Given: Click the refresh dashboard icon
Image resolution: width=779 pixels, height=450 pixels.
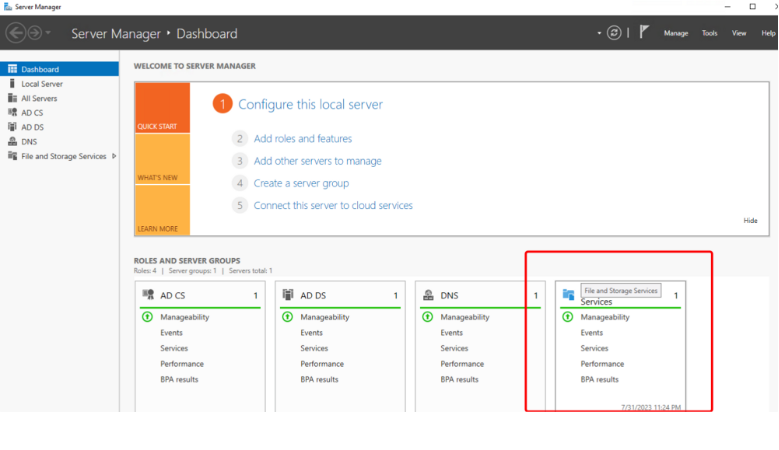Looking at the screenshot, I should tap(613, 33).
